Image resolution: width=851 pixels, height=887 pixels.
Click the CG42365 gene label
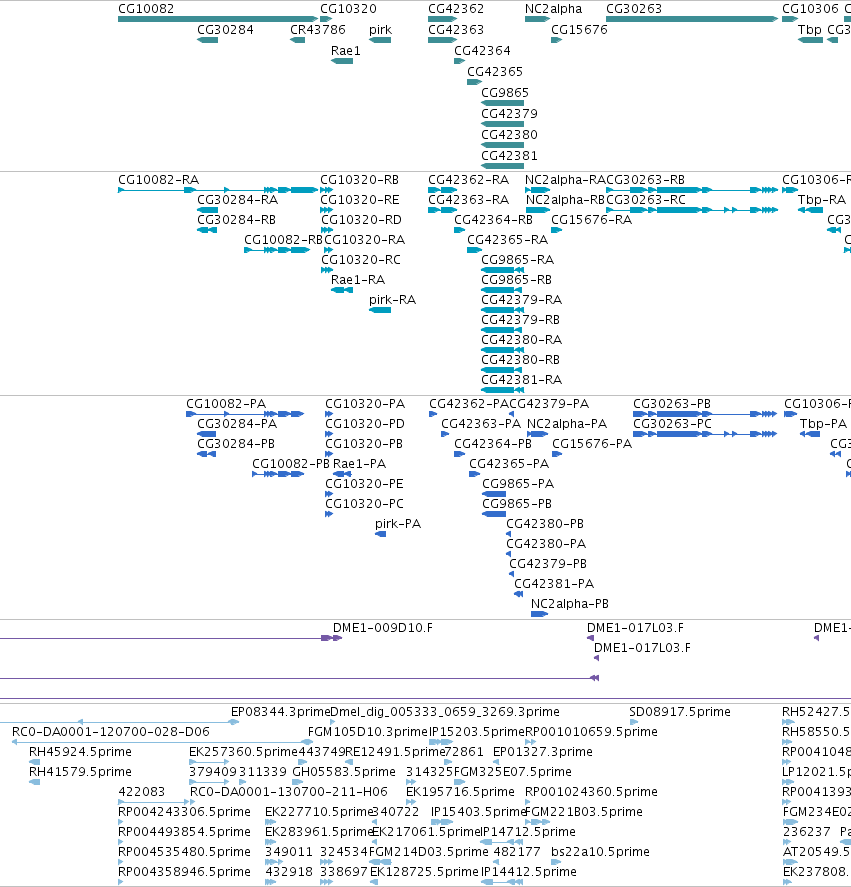495,72
